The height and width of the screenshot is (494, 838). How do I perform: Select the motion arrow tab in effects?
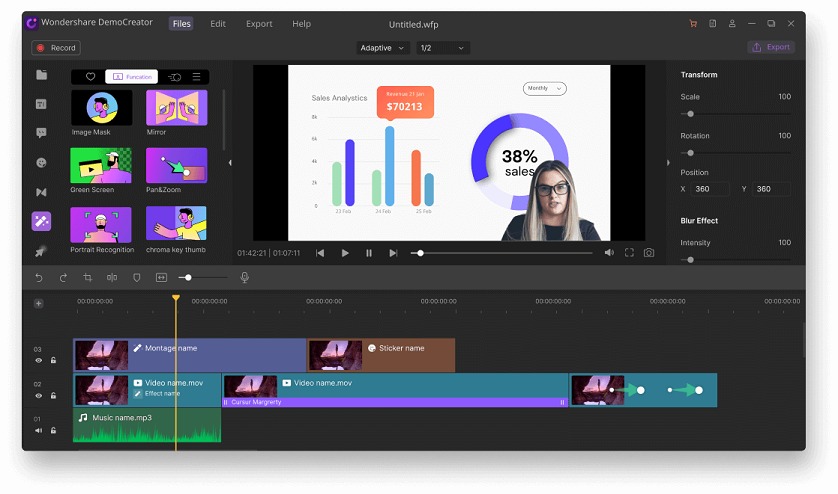tap(174, 77)
